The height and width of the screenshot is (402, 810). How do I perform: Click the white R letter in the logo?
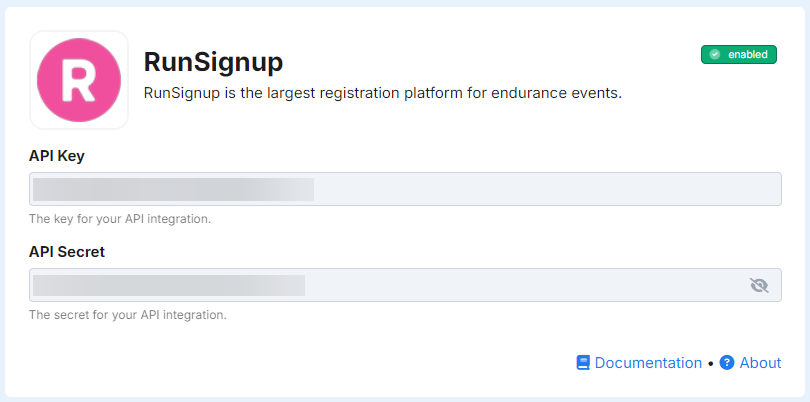(x=79, y=81)
